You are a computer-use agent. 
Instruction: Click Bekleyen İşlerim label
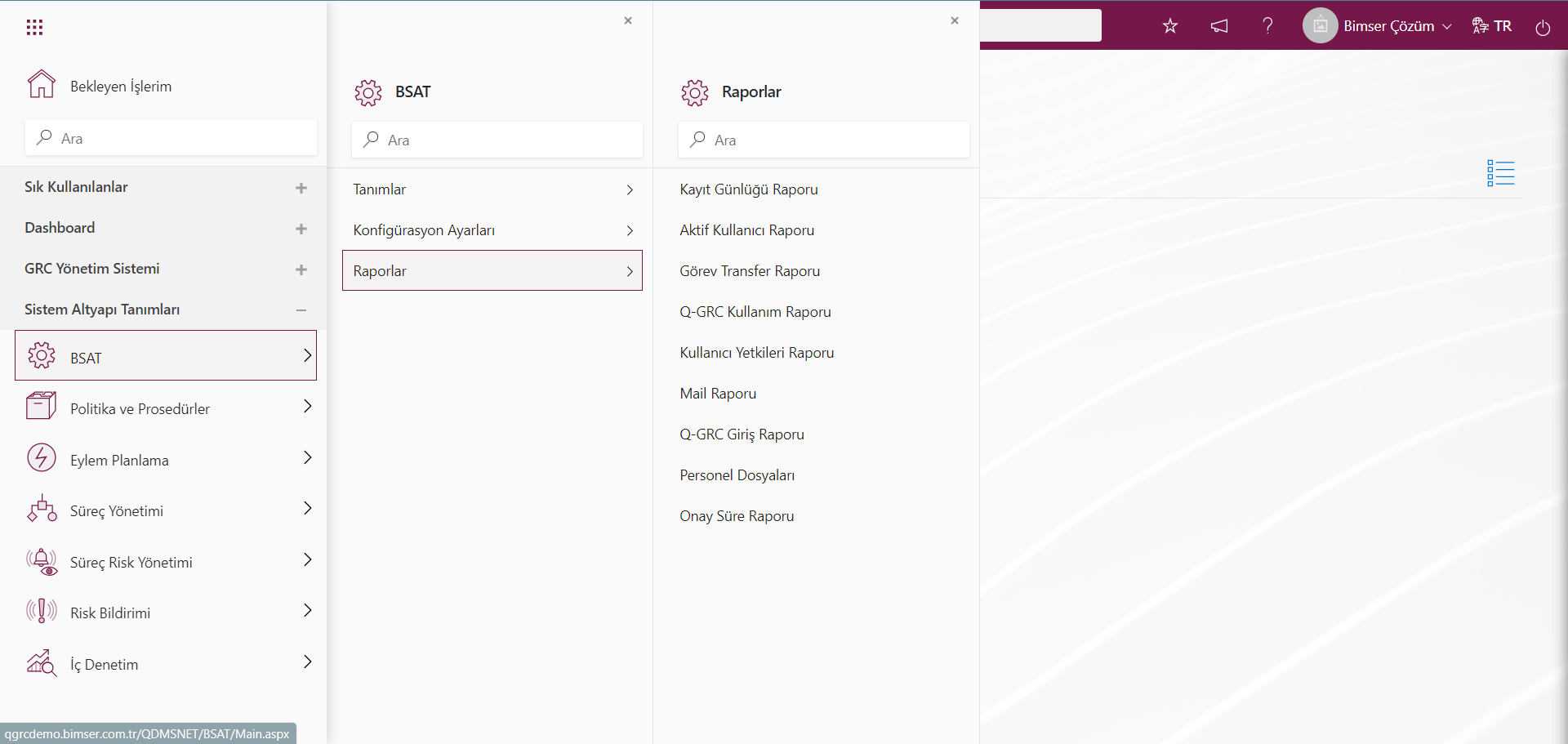121,86
